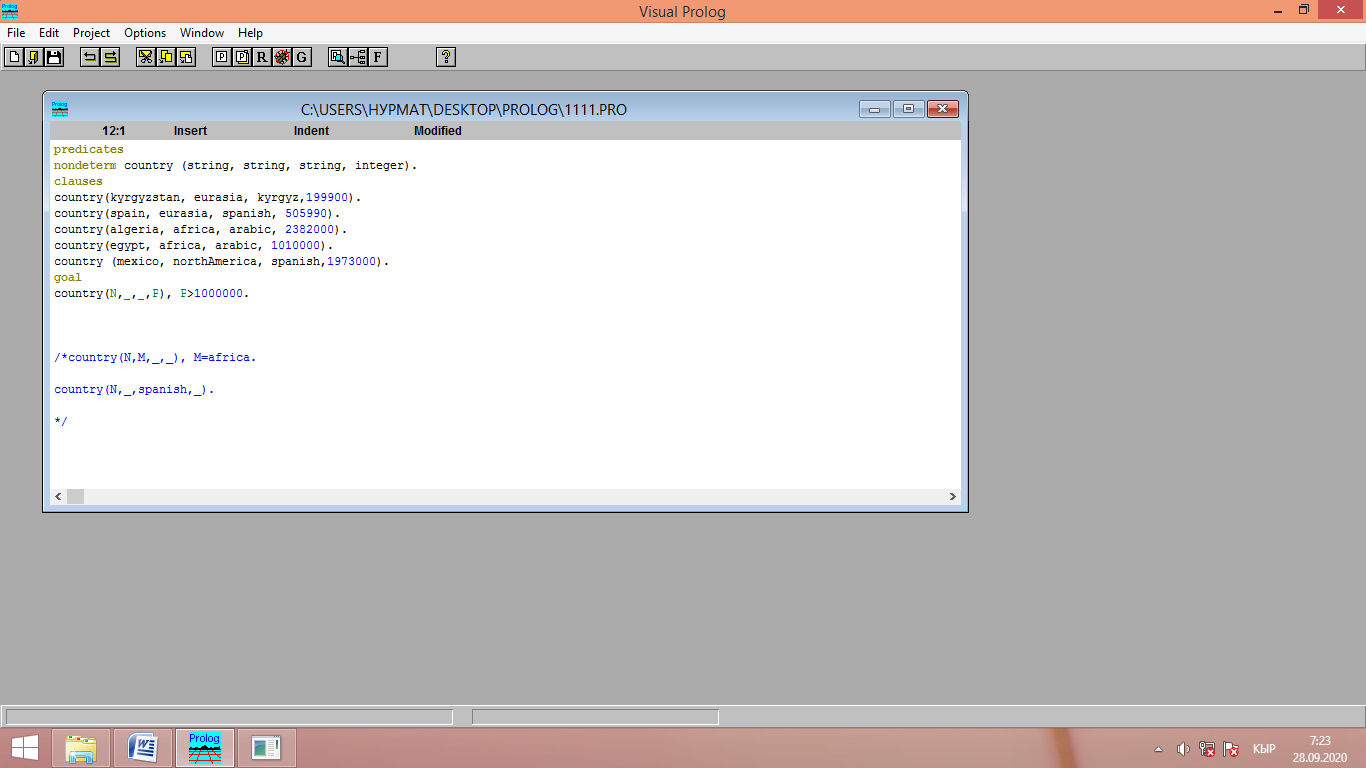Click the New file toolbar icon
The width and height of the screenshot is (1366, 768).
click(x=15, y=57)
